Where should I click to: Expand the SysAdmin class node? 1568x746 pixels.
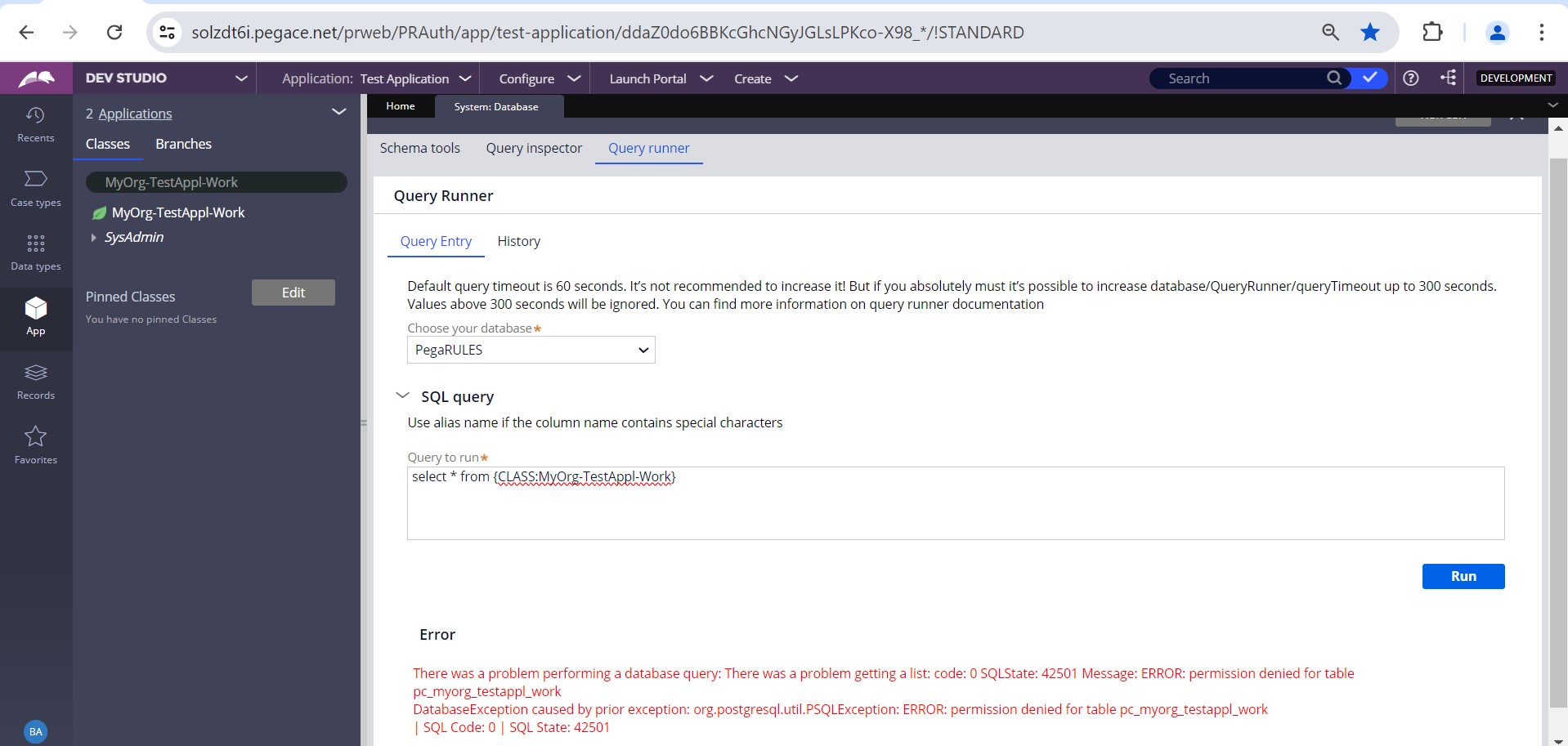[x=94, y=238]
